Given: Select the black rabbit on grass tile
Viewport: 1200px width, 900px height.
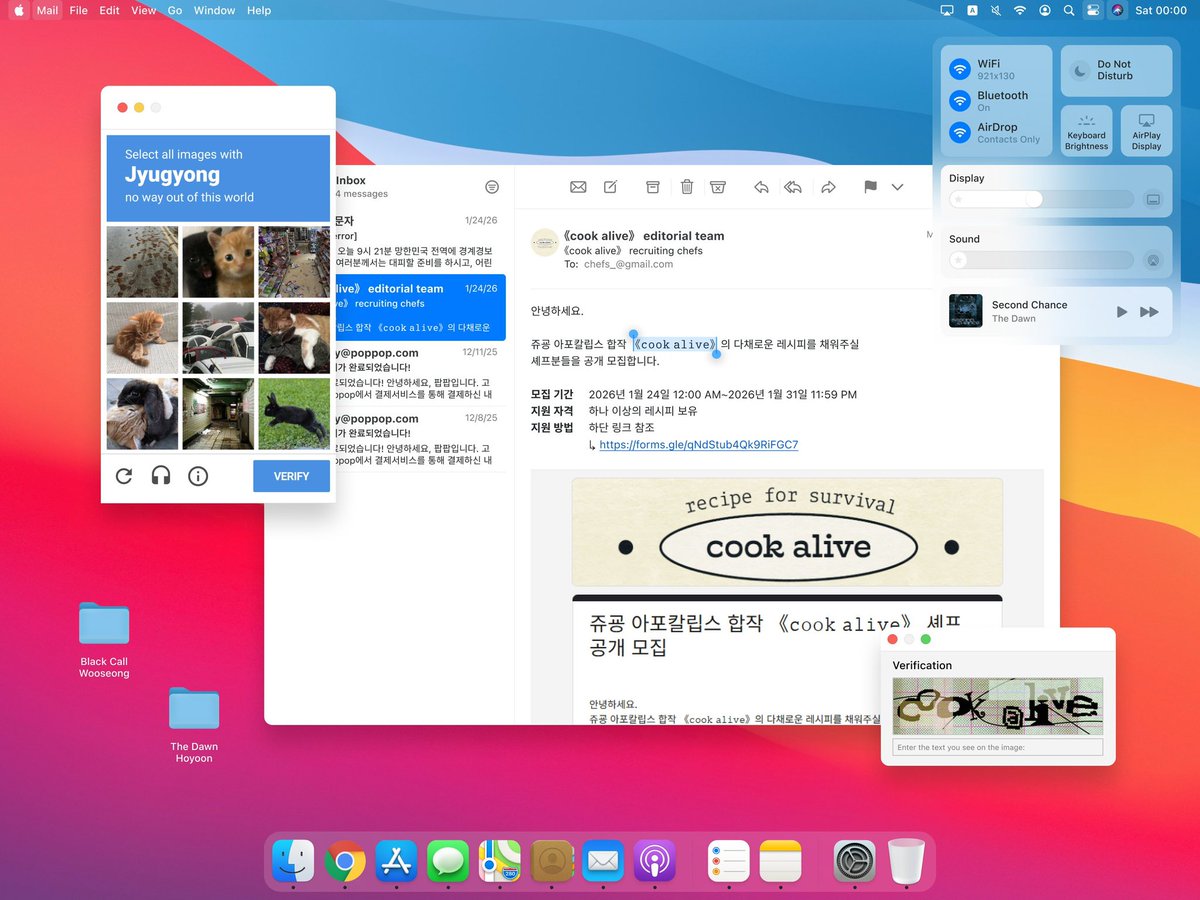Looking at the screenshot, I should 294,413.
